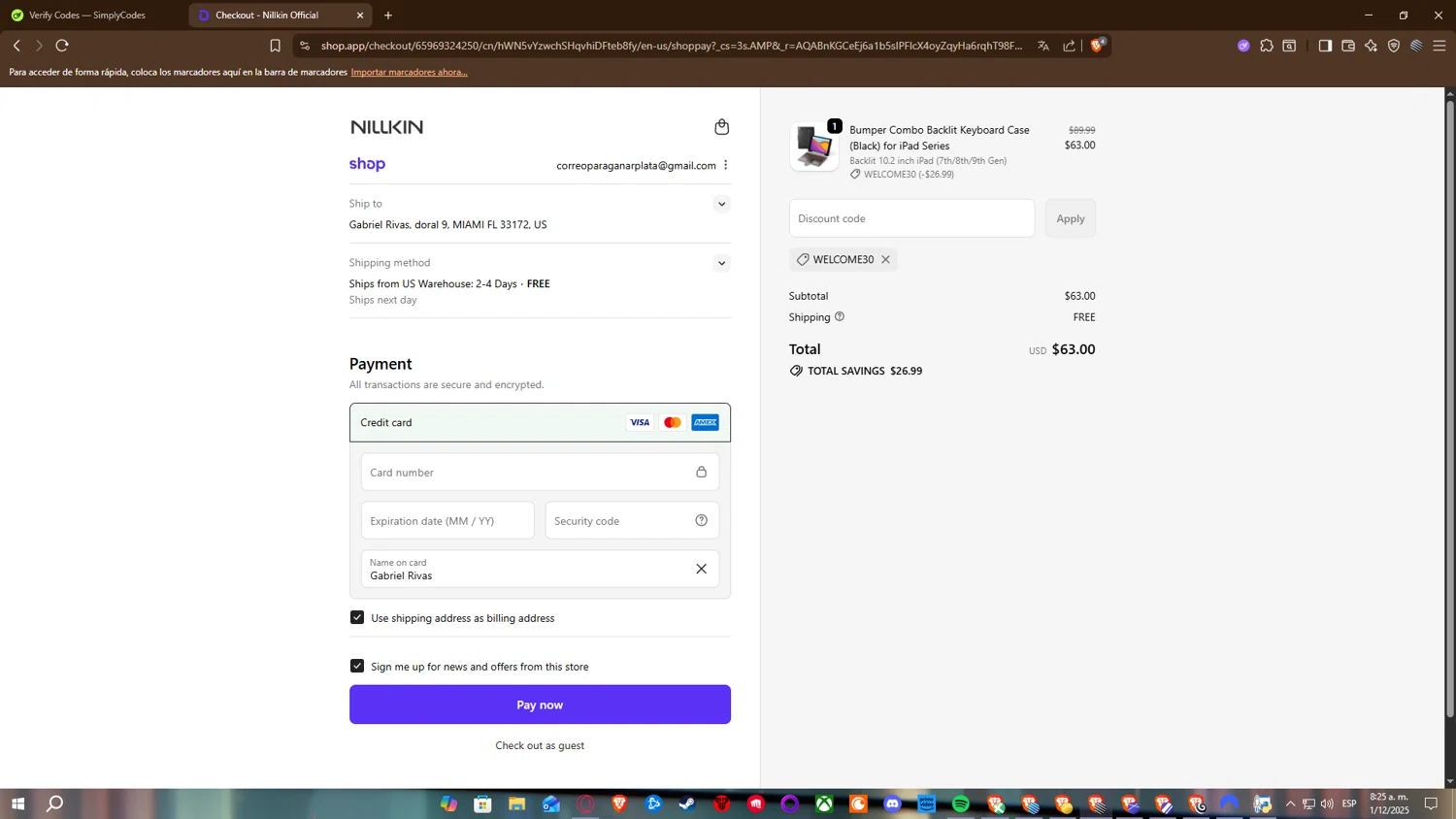The height and width of the screenshot is (819, 1456).
Task: Click the card number lock icon
Action: [701, 473]
